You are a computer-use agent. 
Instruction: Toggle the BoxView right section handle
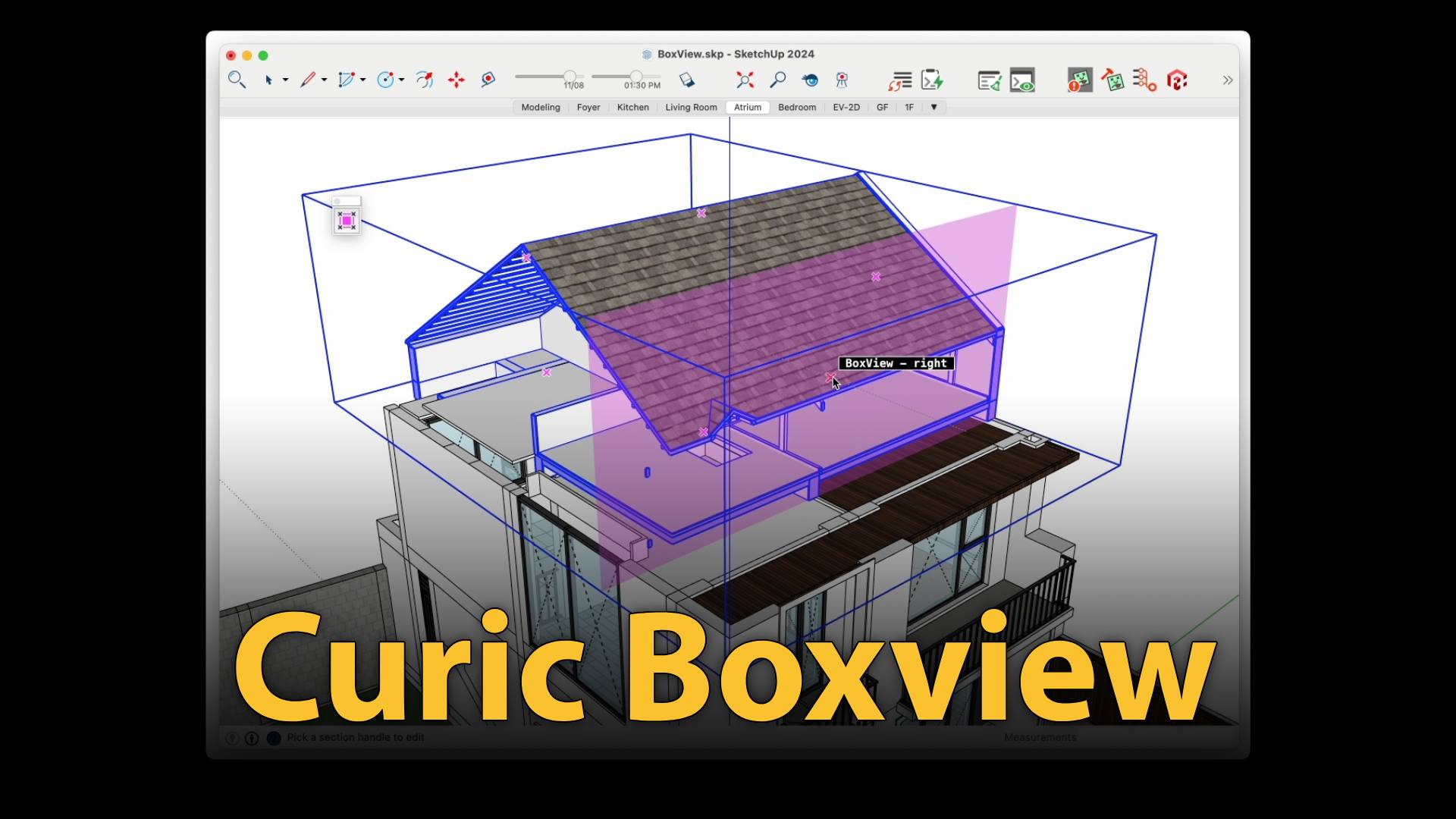point(830,377)
